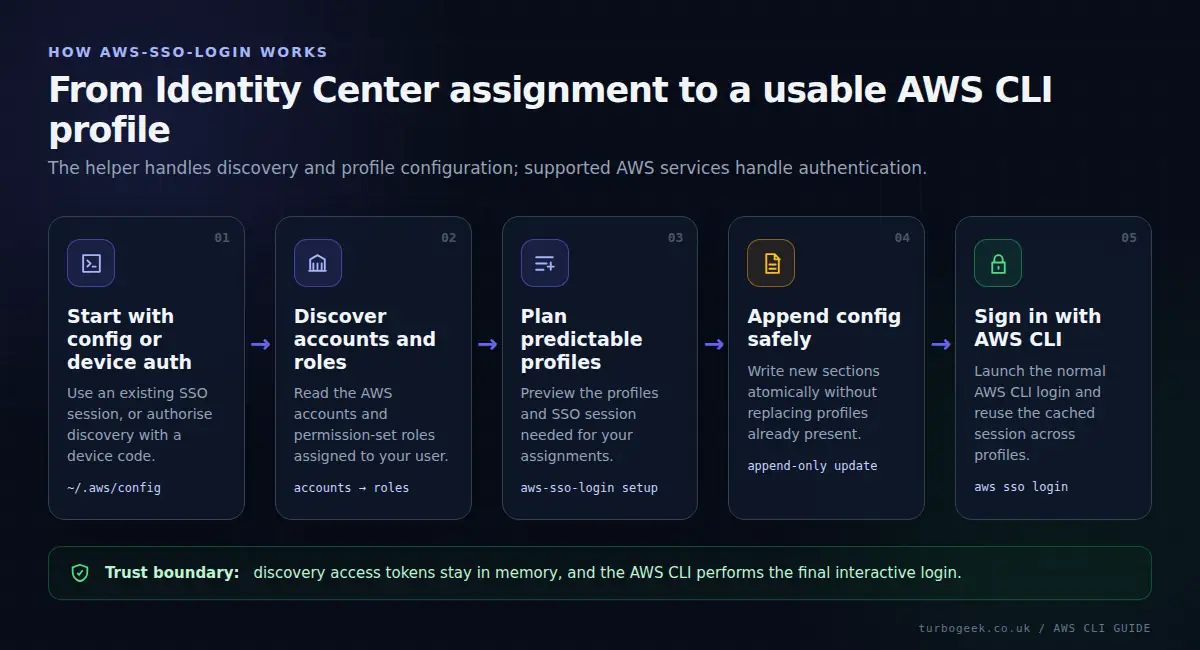The image size is (1200, 650).
Task: Click the 'append-only update' code text
Action: click(x=812, y=466)
